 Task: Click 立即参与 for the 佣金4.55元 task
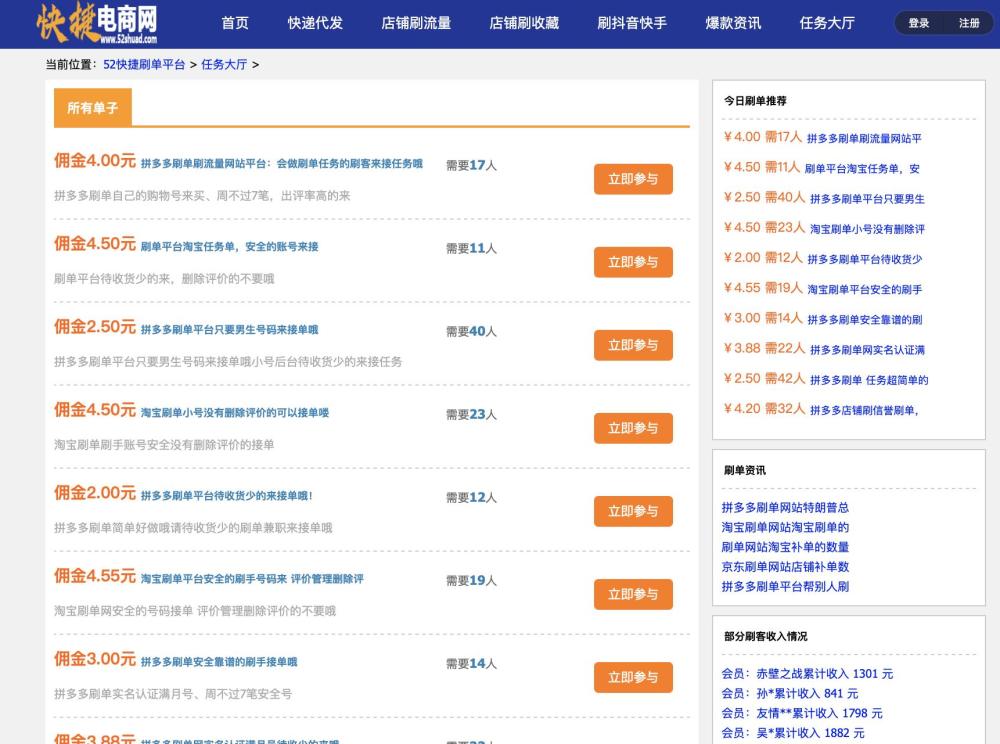click(x=633, y=594)
